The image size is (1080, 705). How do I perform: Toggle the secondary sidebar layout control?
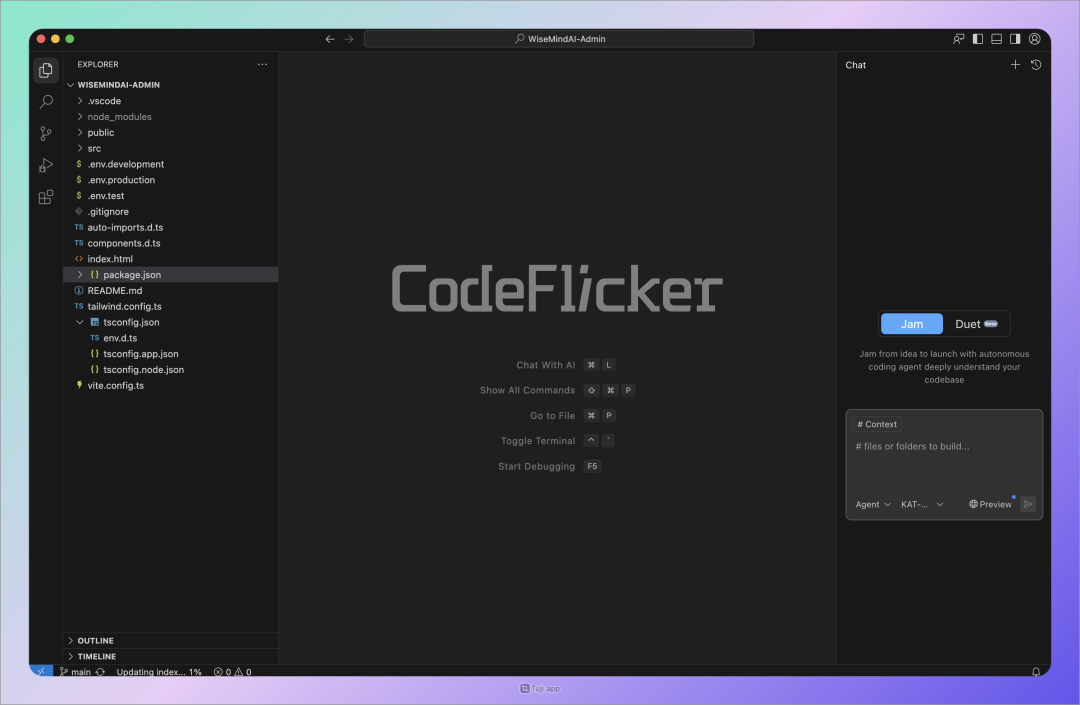tap(1014, 38)
